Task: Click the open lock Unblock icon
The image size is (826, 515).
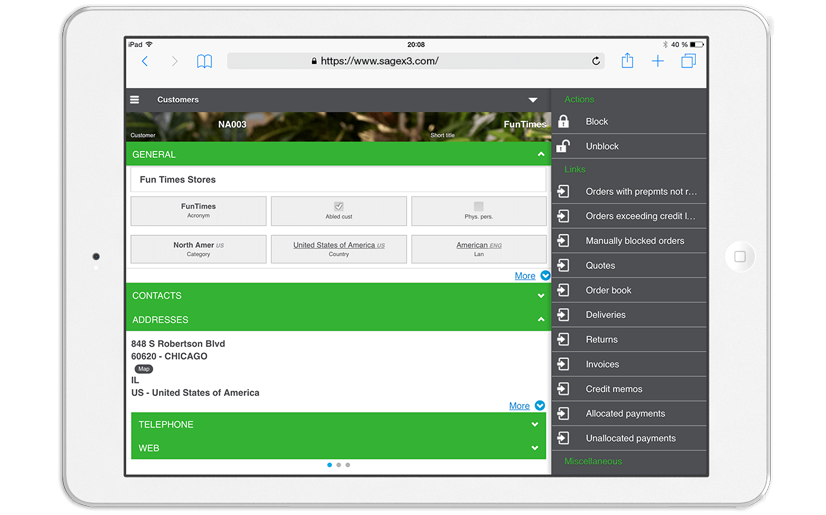Action: click(x=563, y=146)
